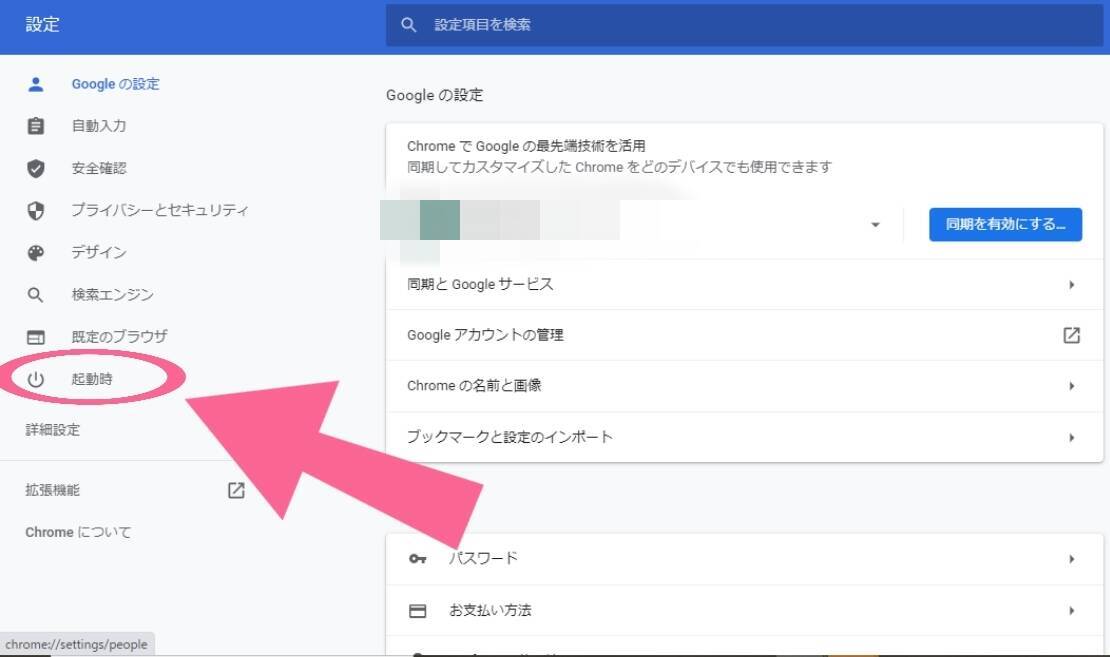Click the shield checkmark icon for 安全確認

click(36, 168)
